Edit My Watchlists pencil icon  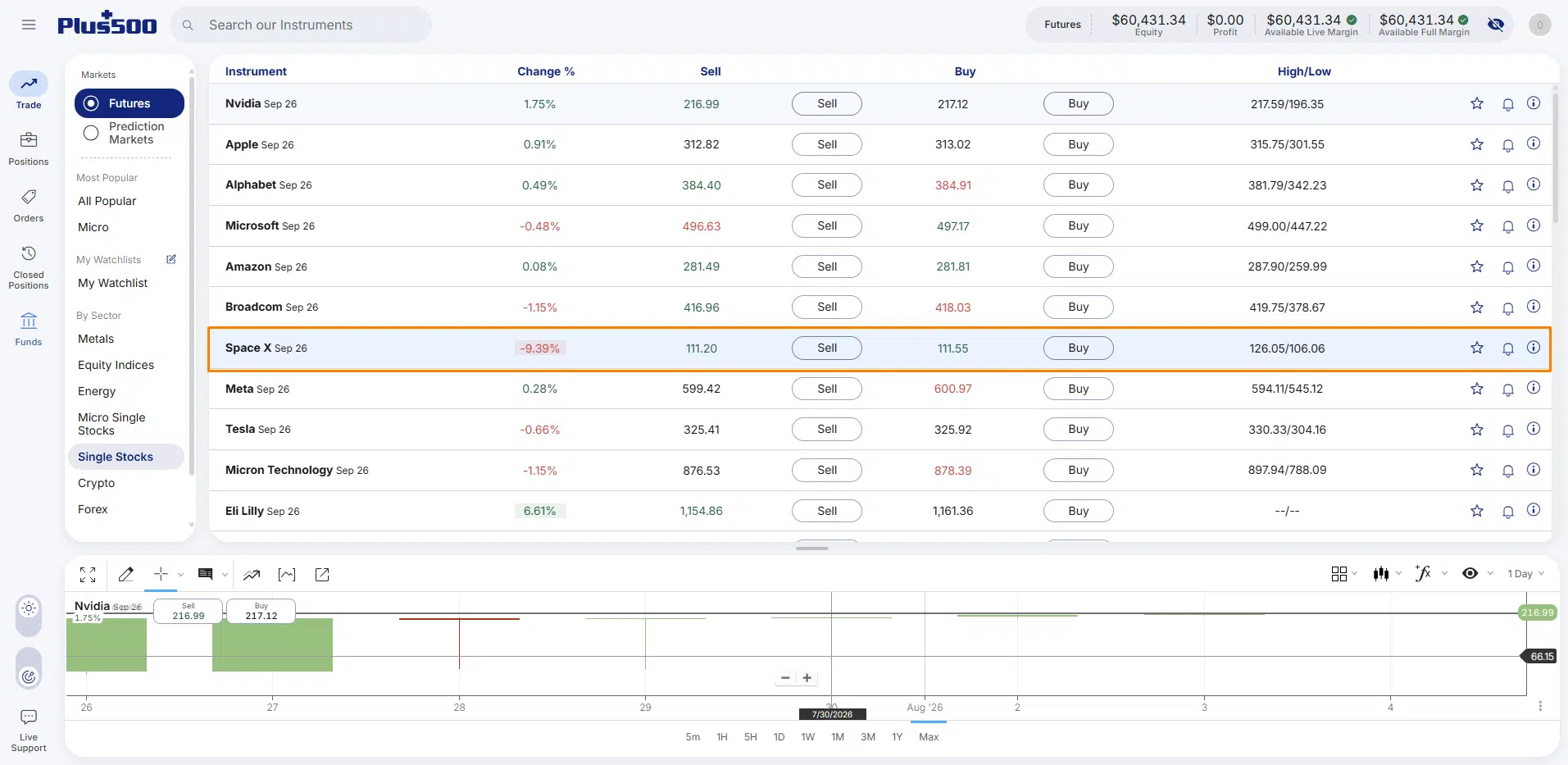171,259
